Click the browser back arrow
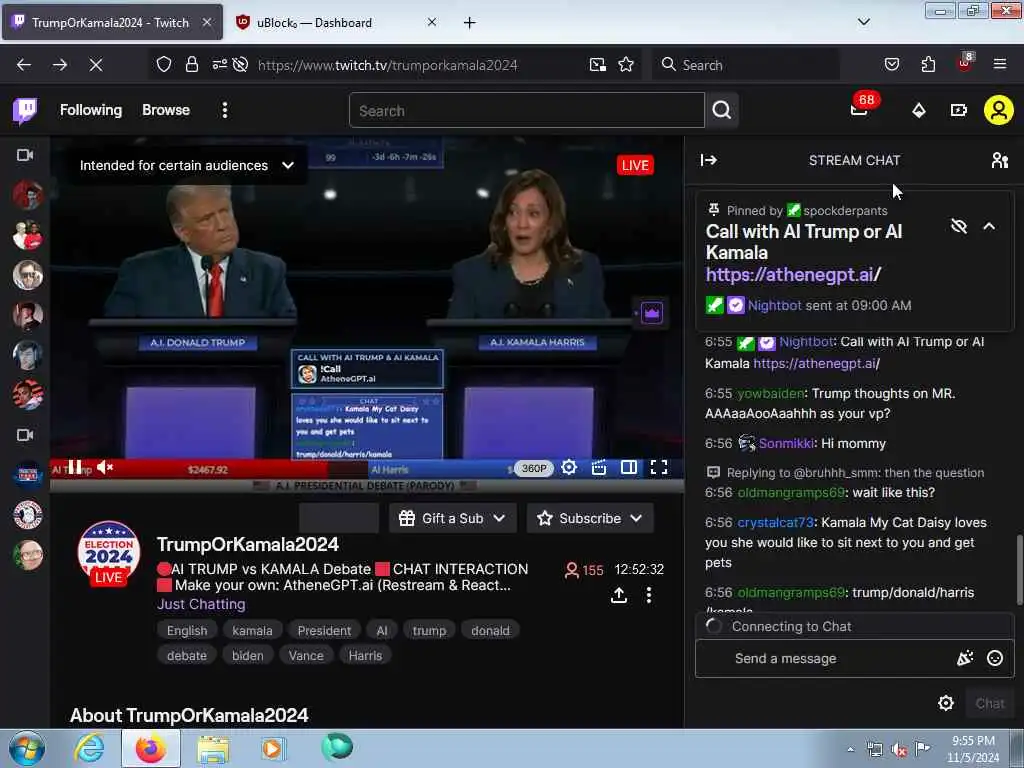1024x768 pixels. tap(24, 65)
